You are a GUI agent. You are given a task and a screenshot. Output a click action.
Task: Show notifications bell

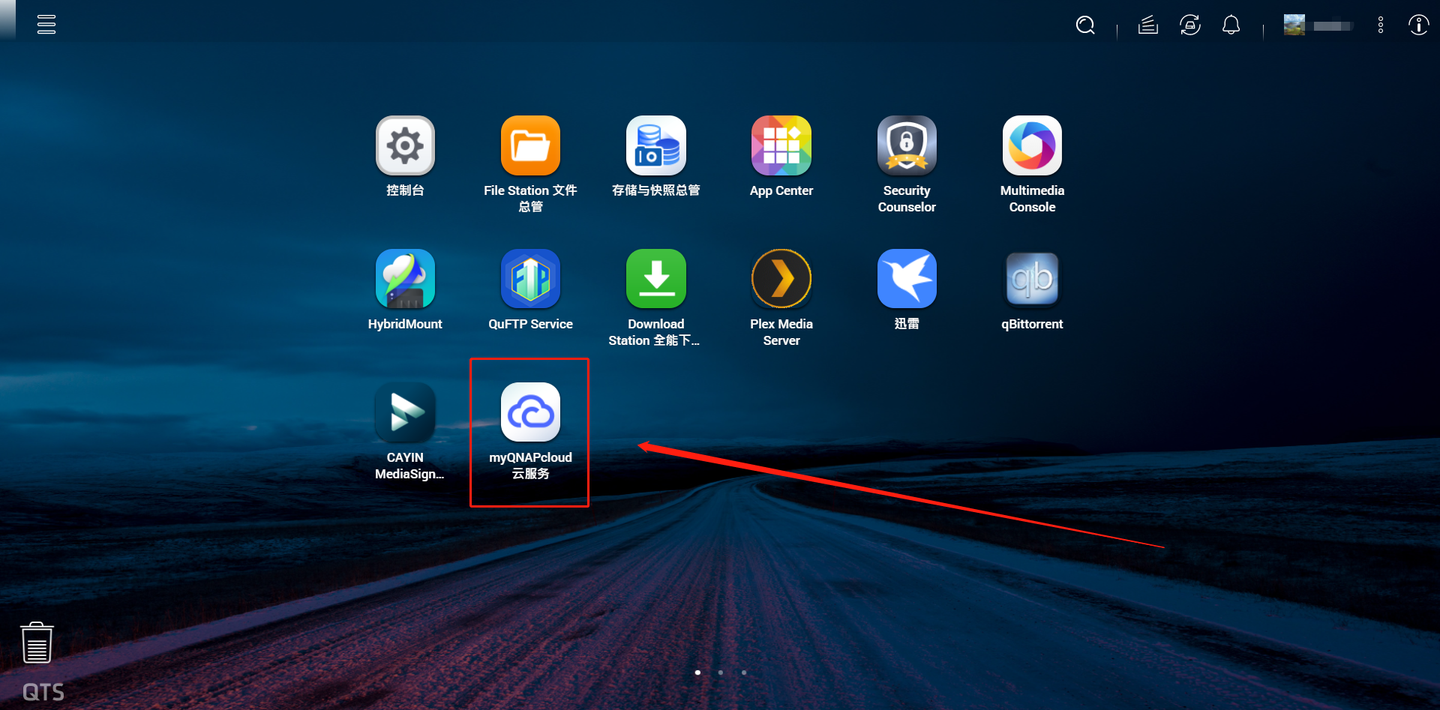coord(1231,26)
